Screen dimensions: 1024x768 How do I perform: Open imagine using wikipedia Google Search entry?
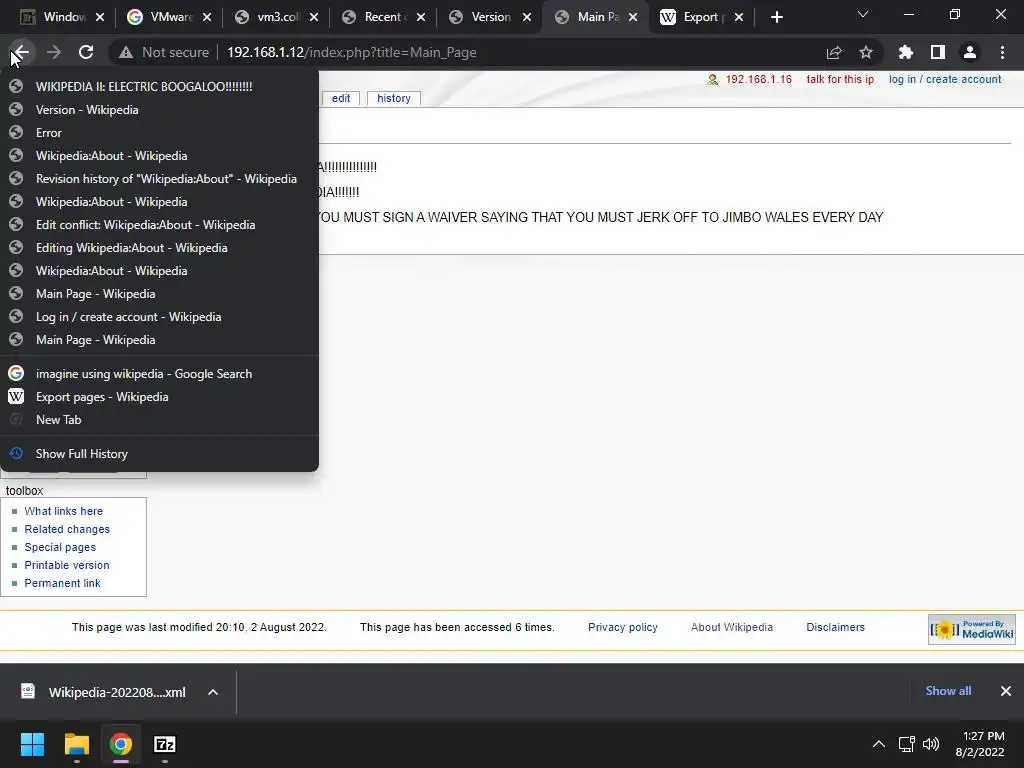[159, 374]
